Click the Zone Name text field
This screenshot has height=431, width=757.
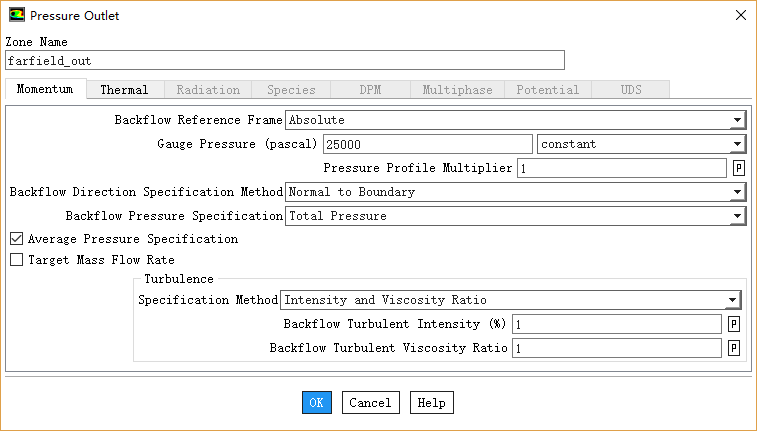pyautogui.click(x=285, y=60)
